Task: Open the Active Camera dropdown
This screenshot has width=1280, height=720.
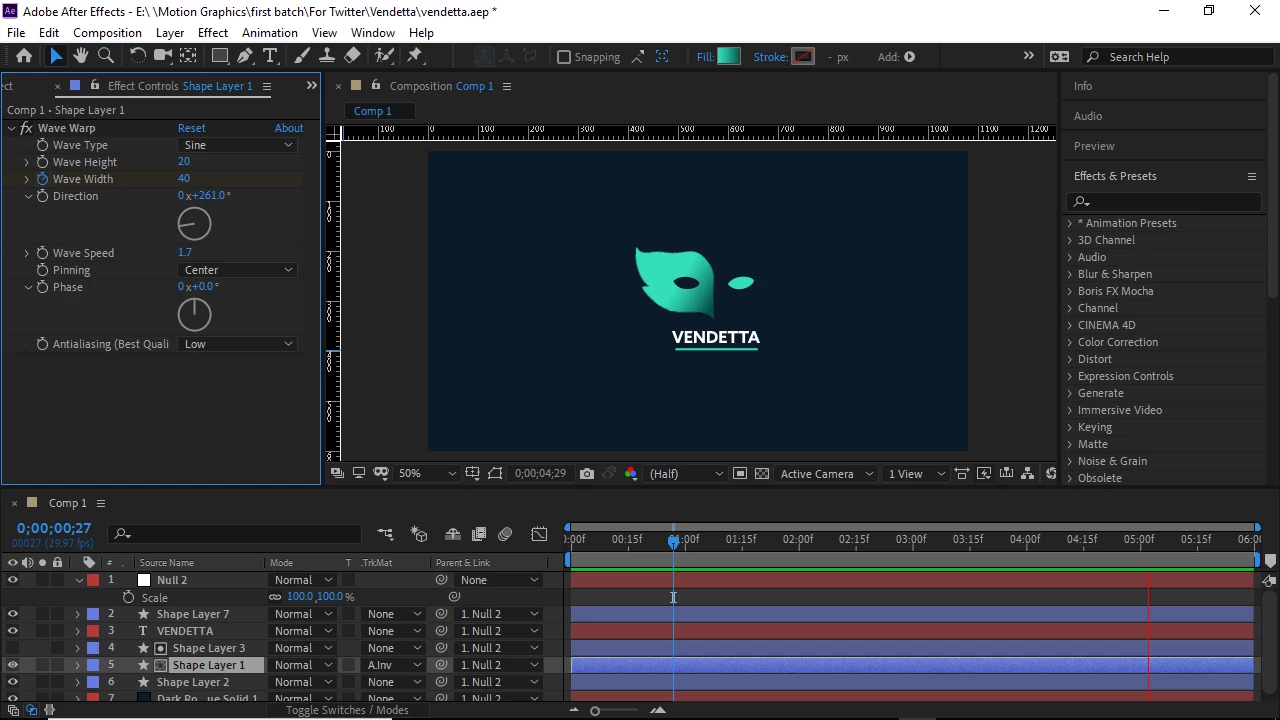Action: [x=826, y=473]
